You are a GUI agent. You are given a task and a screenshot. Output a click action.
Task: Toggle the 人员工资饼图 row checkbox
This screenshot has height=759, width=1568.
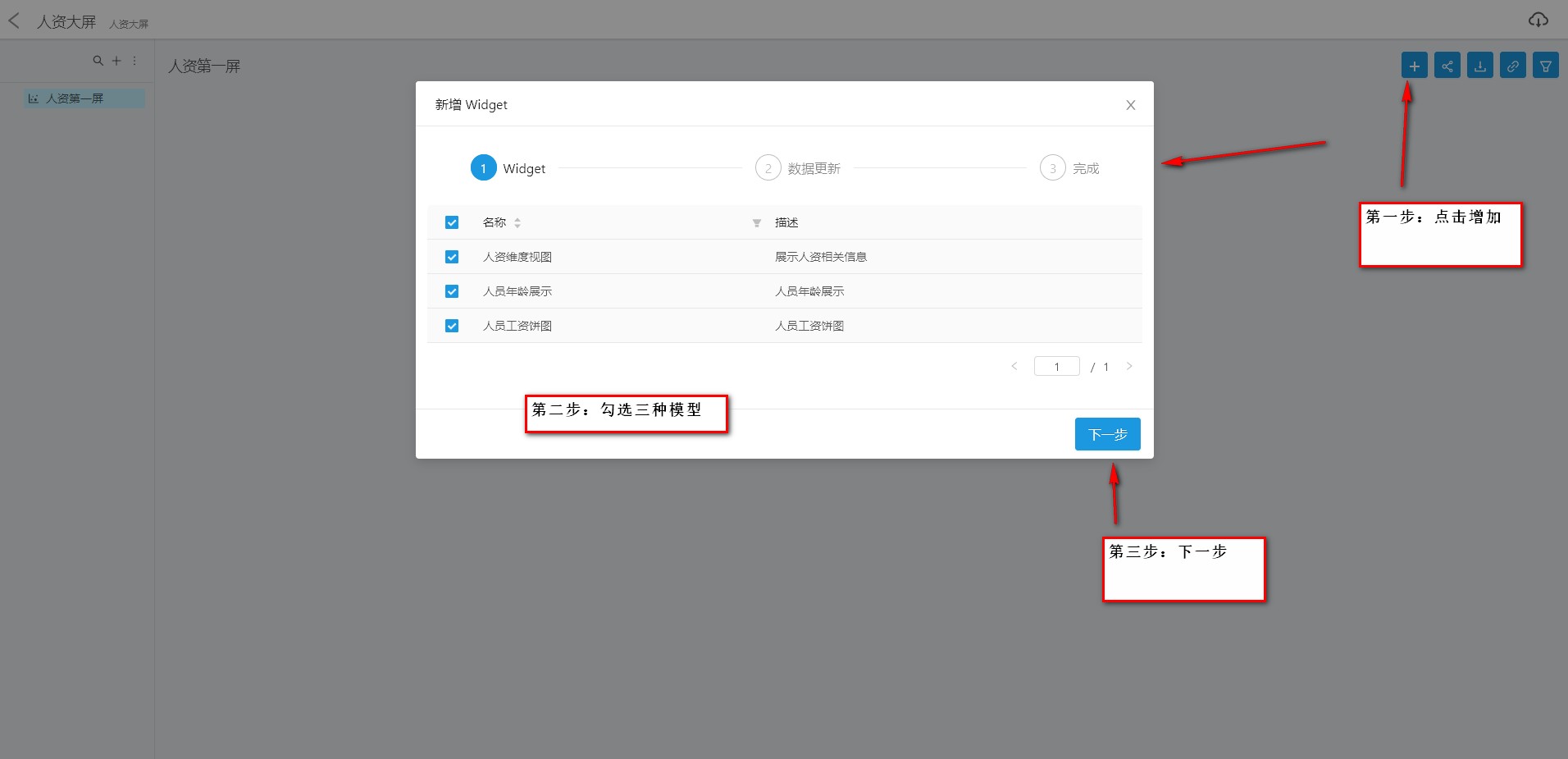(452, 326)
